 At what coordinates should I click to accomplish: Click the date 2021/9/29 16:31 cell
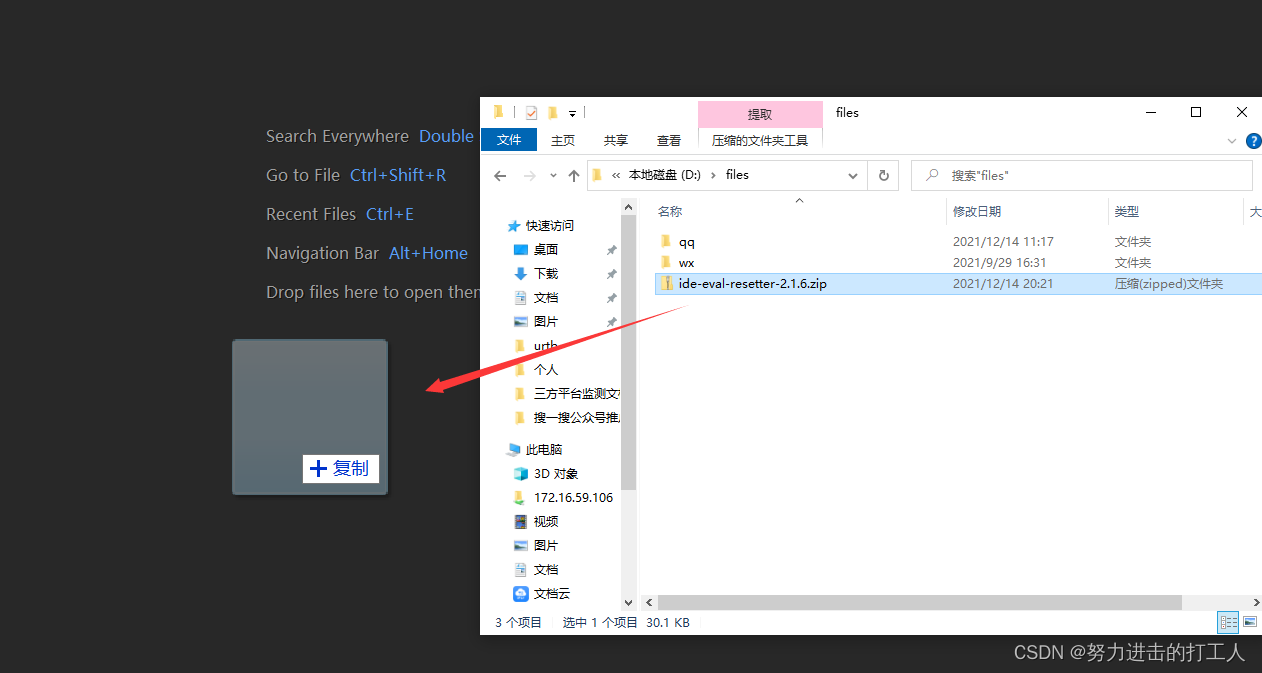click(999, 263)
